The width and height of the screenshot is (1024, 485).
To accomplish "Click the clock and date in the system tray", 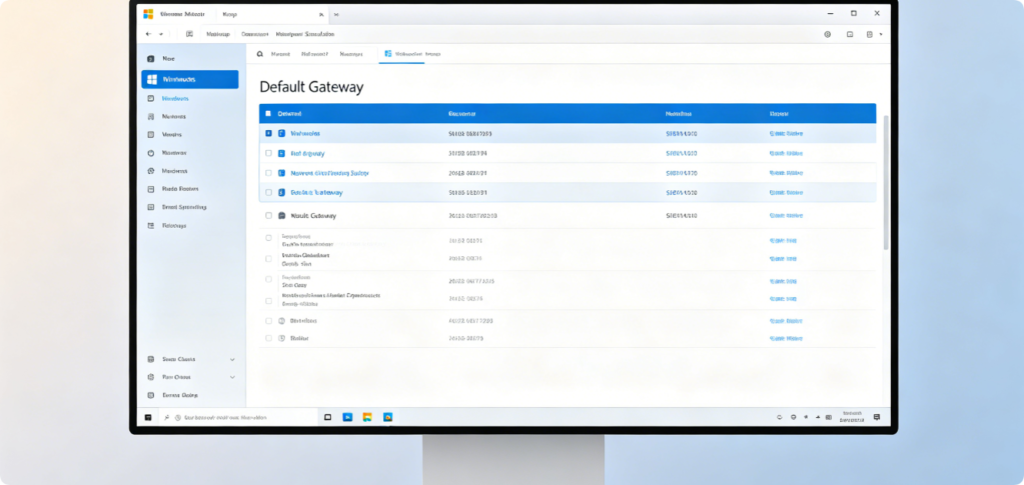I will tap(852, 417).
